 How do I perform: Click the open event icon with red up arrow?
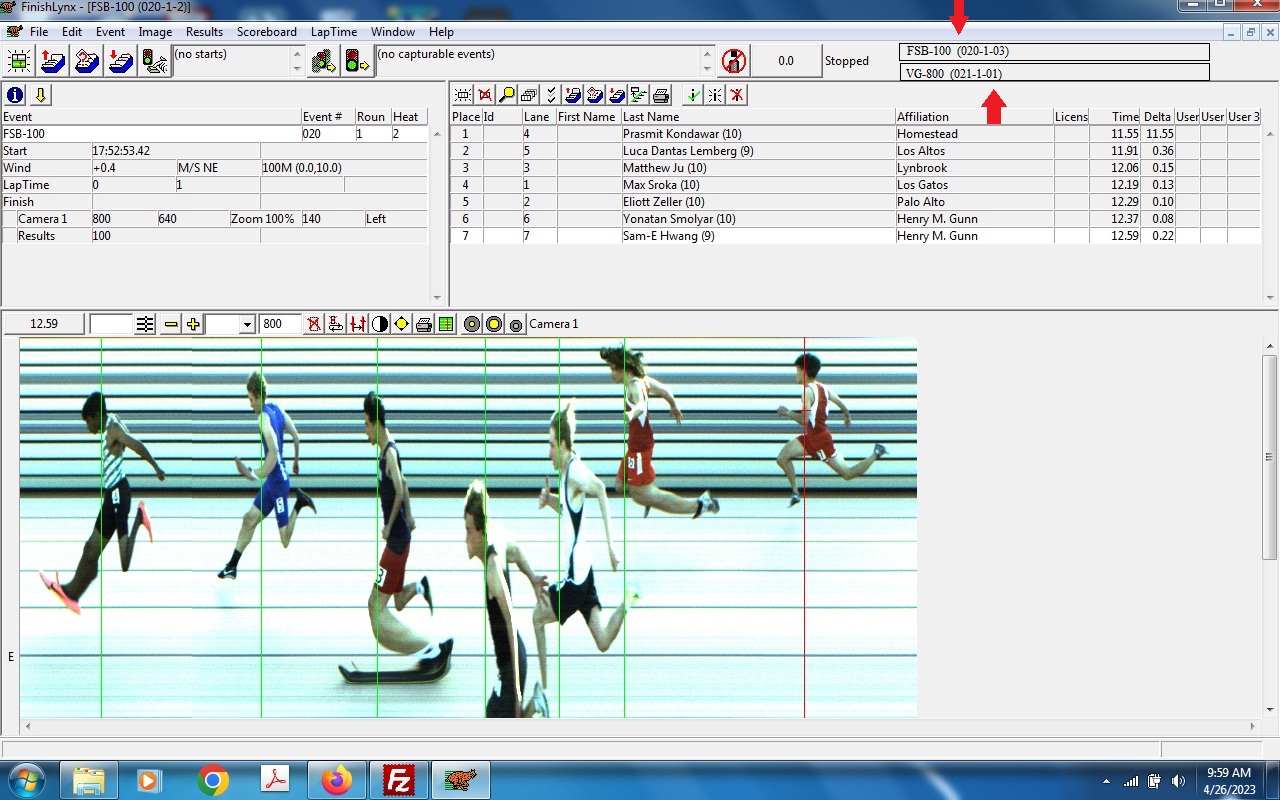pos(52,61)
